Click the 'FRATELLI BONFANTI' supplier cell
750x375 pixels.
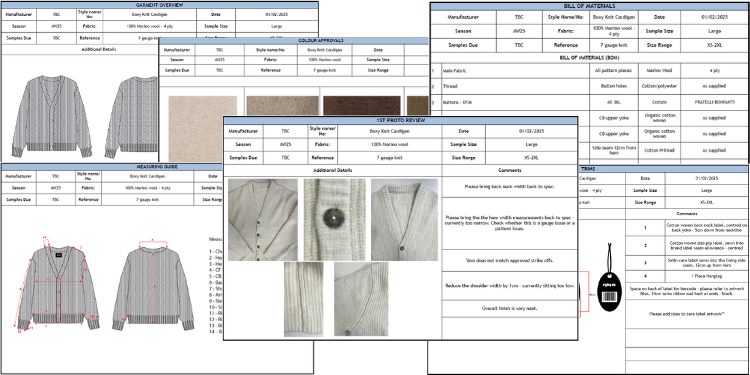(714, 102)
